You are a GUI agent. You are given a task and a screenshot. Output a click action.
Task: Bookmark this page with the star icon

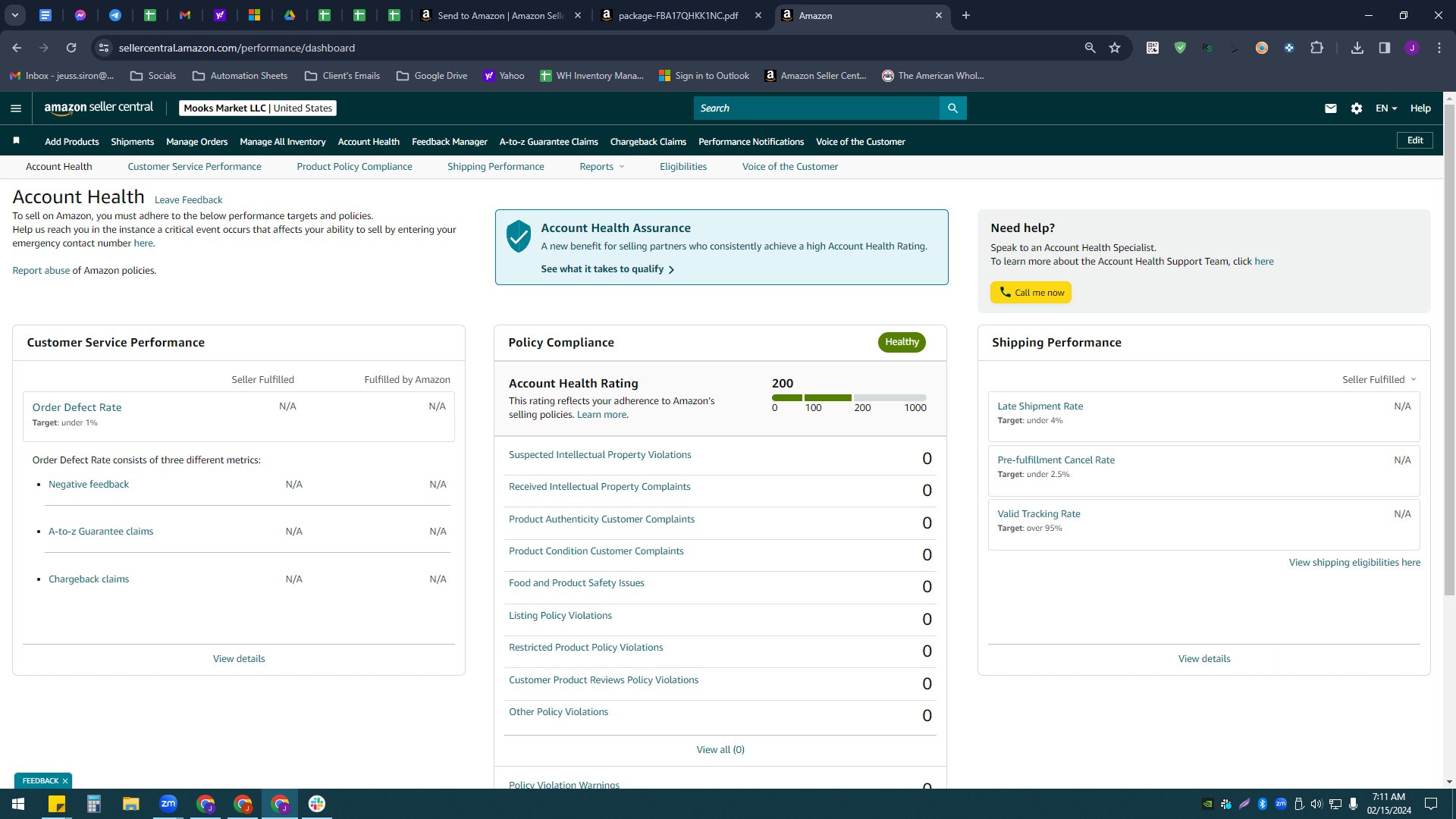(x=1115, y=48)
